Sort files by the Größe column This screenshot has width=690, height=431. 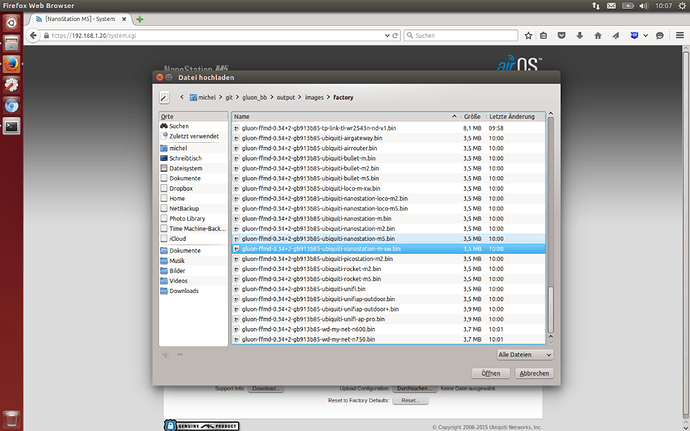click(x=472, y=117)
